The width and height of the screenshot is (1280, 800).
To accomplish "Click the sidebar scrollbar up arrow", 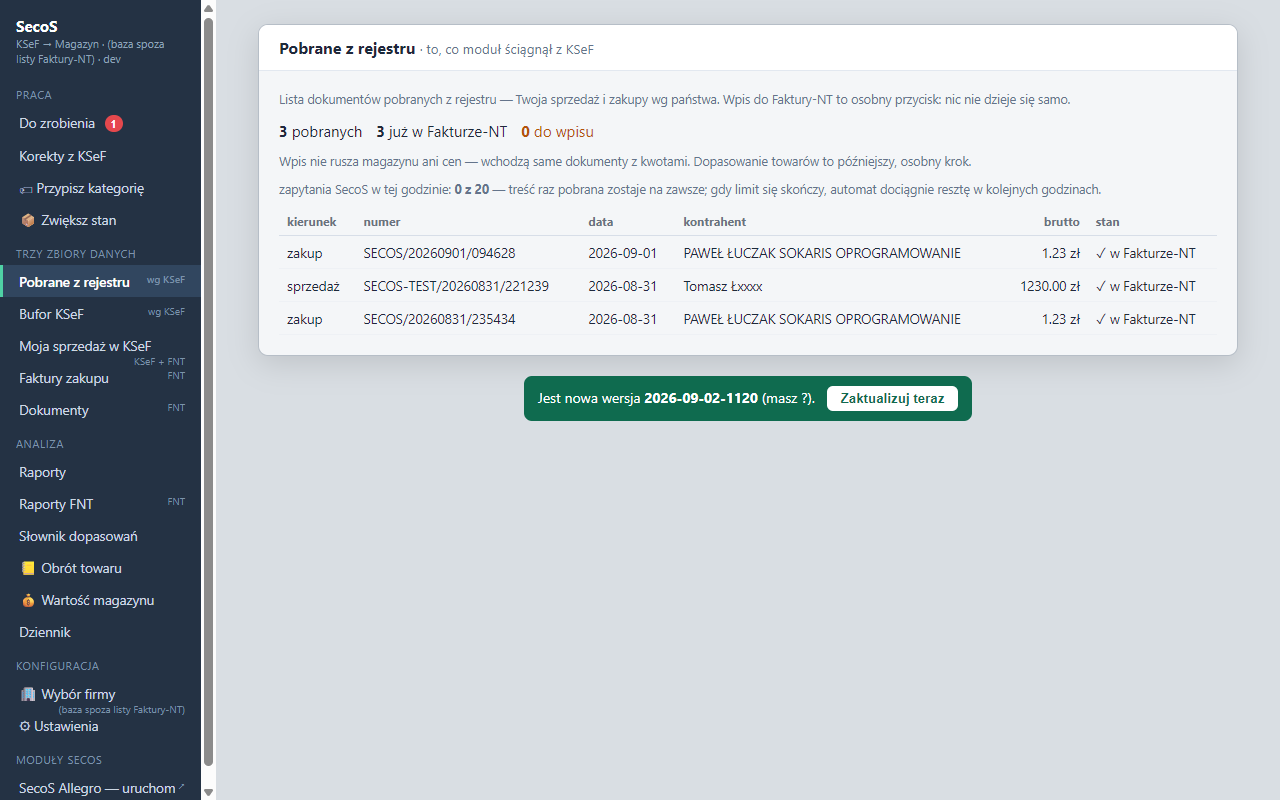I will (208, 9).
